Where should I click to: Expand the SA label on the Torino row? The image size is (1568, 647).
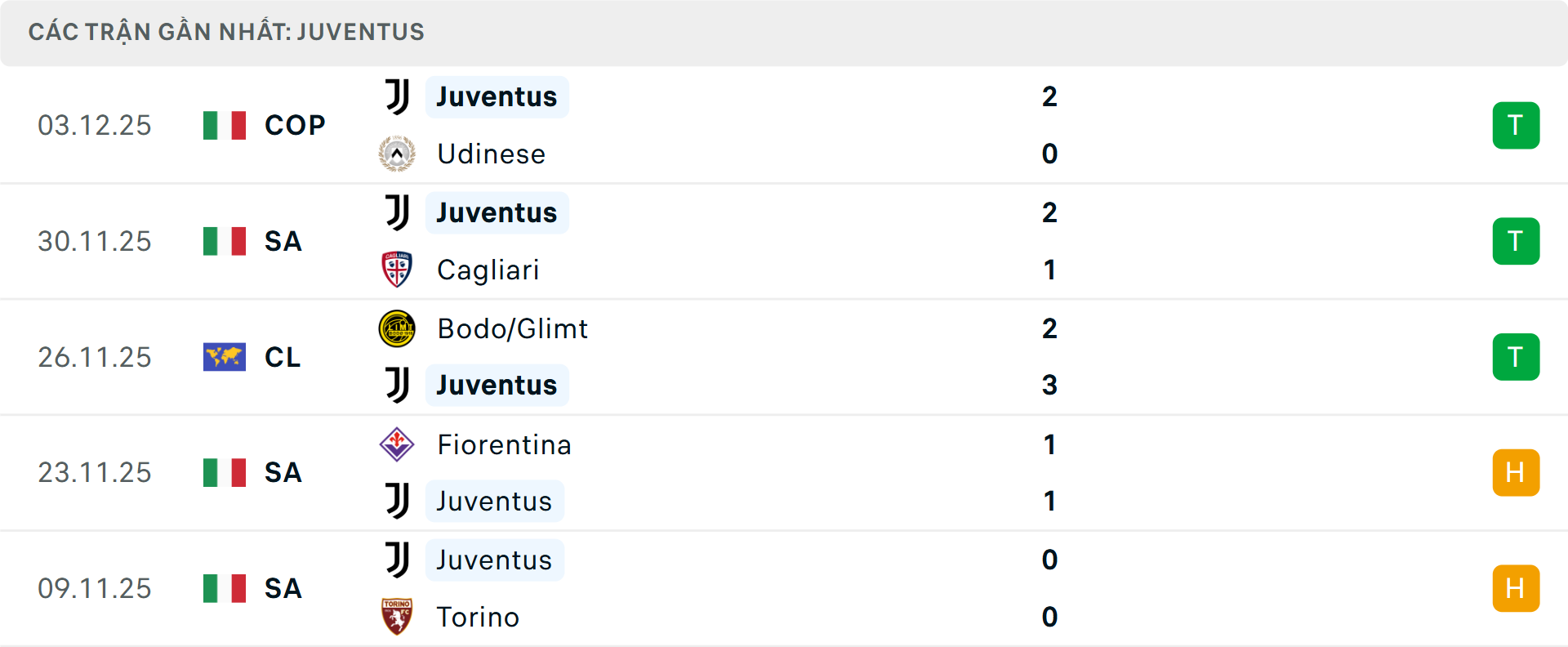tap(283, 588)
